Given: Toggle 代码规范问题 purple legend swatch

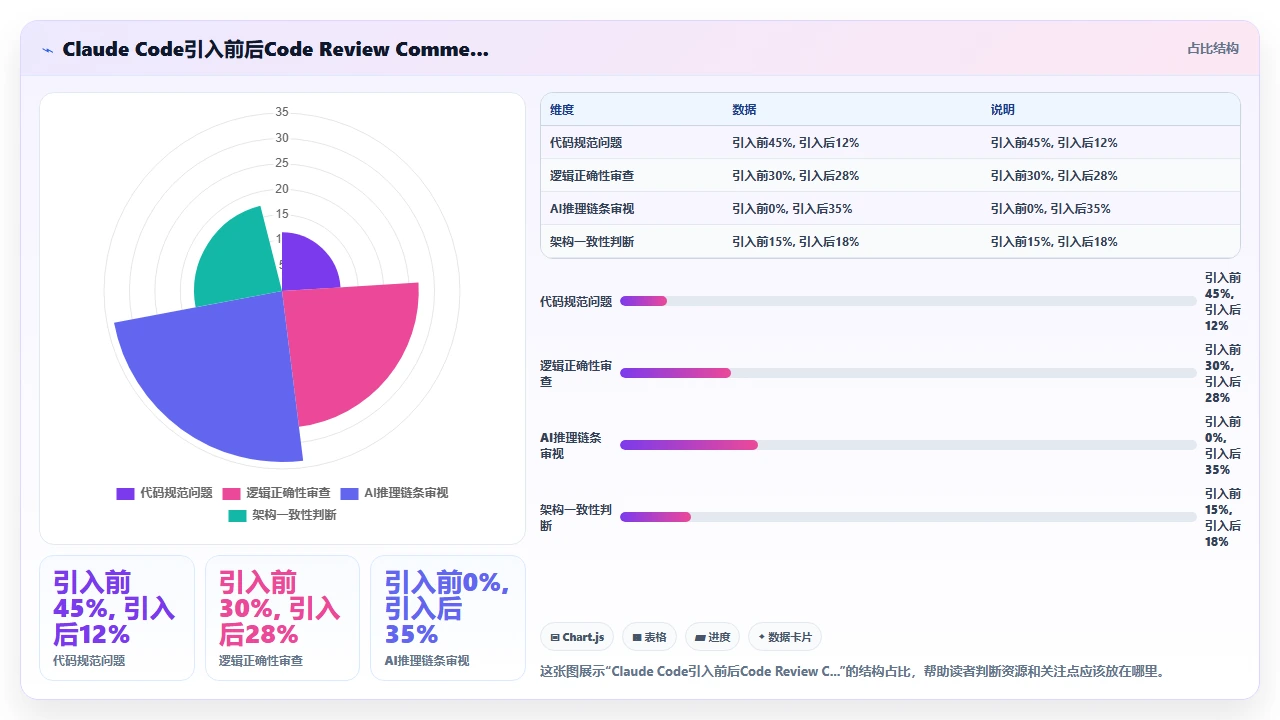Looking at the screenshot, I should [x=125, y=493].
